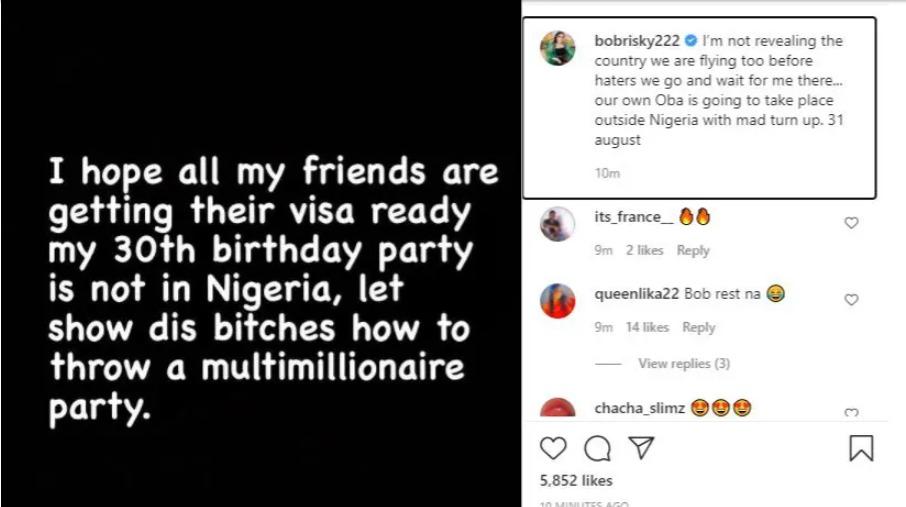
Task: Expand View replies (3)
Action: tap(683, 363)
